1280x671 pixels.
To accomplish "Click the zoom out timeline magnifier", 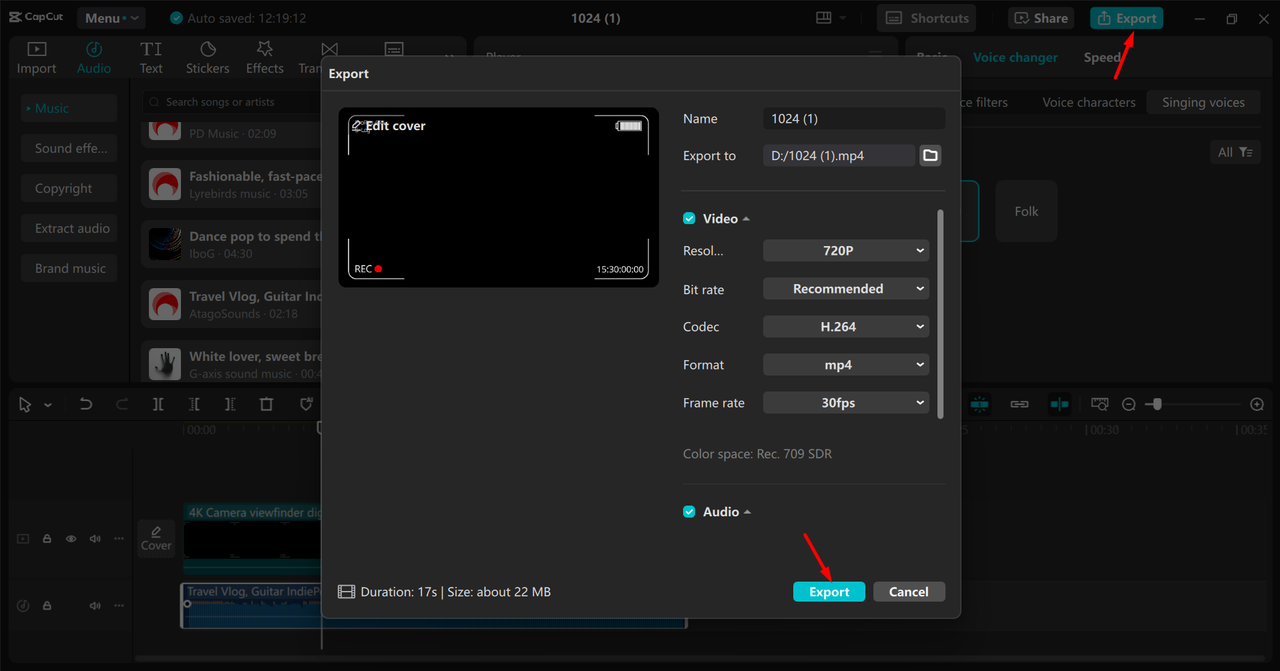I will pyautogui.click(x=1129, y=404).
